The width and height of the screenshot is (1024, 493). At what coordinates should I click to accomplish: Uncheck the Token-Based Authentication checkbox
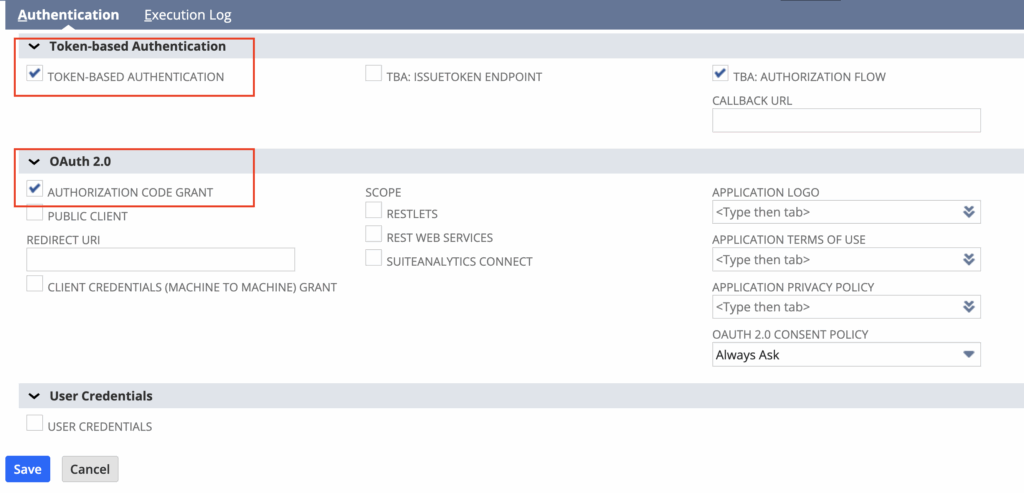tap(35, 73)
